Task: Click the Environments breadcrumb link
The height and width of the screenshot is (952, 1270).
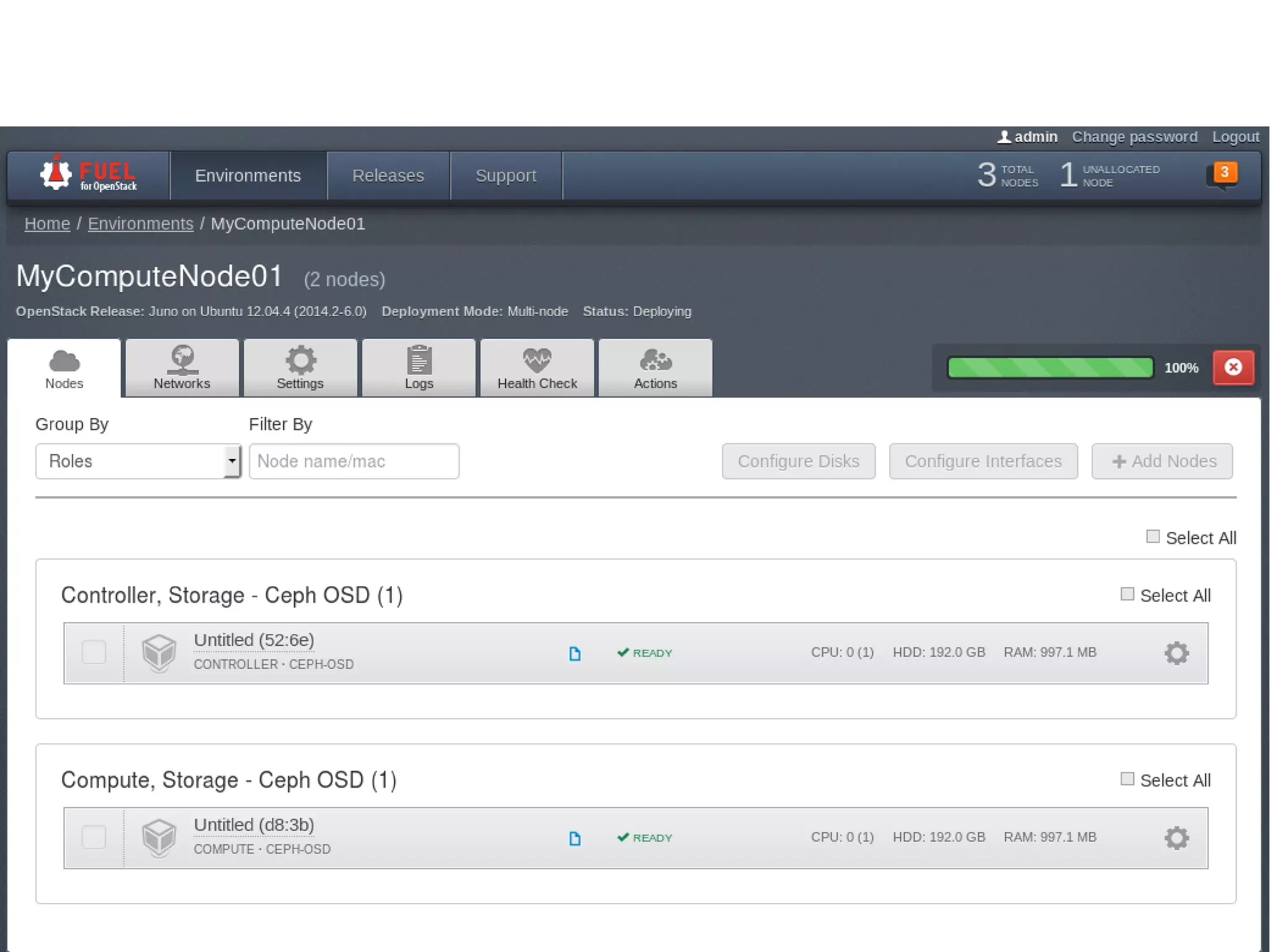Action: pos(141,224)
